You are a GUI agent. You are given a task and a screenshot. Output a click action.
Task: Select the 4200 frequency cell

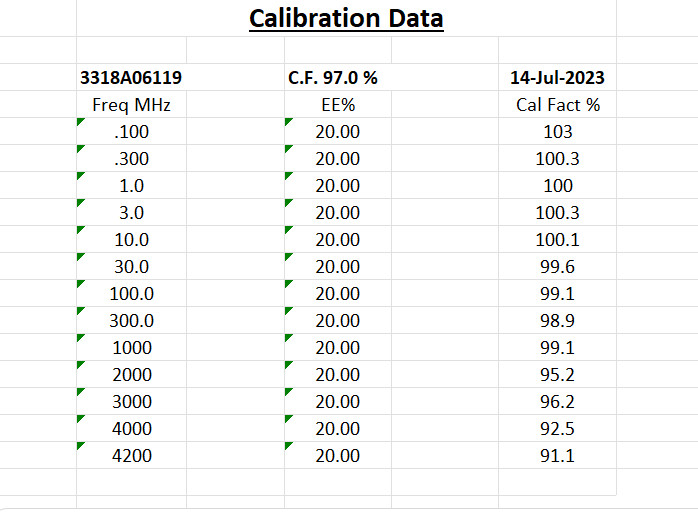pos(131,455)
